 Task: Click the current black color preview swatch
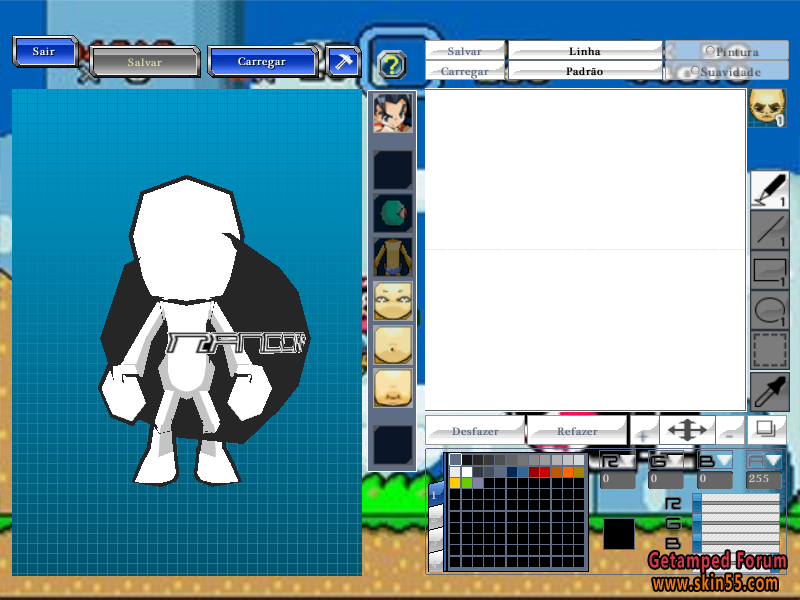(619, 534)
